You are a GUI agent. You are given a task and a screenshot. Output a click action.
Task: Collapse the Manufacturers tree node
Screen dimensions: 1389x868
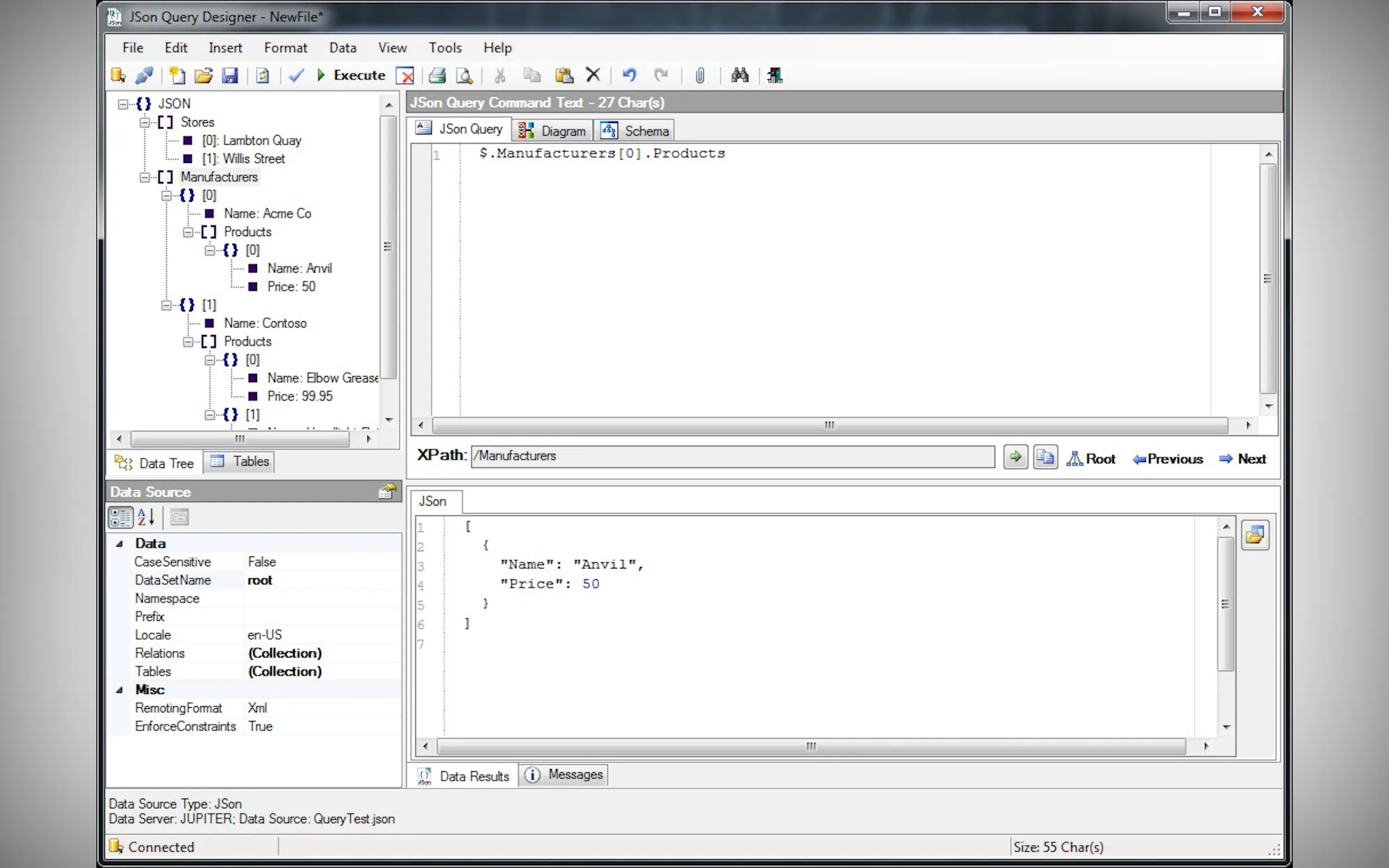pos(145,178)
